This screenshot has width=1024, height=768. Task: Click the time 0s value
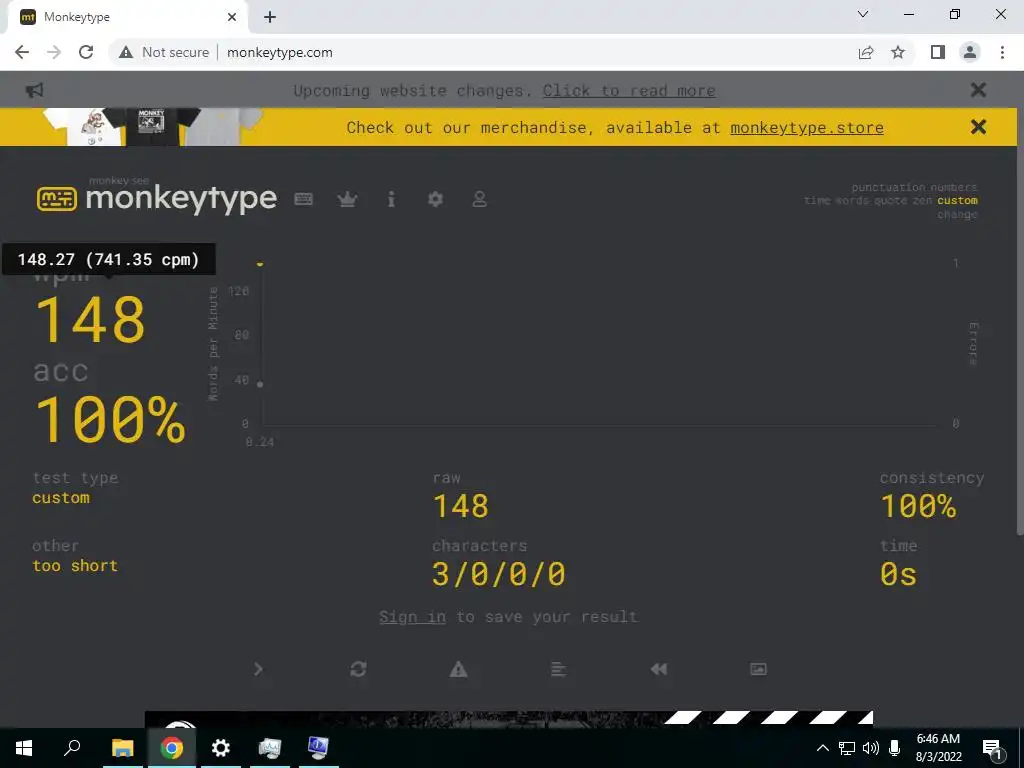898,574
